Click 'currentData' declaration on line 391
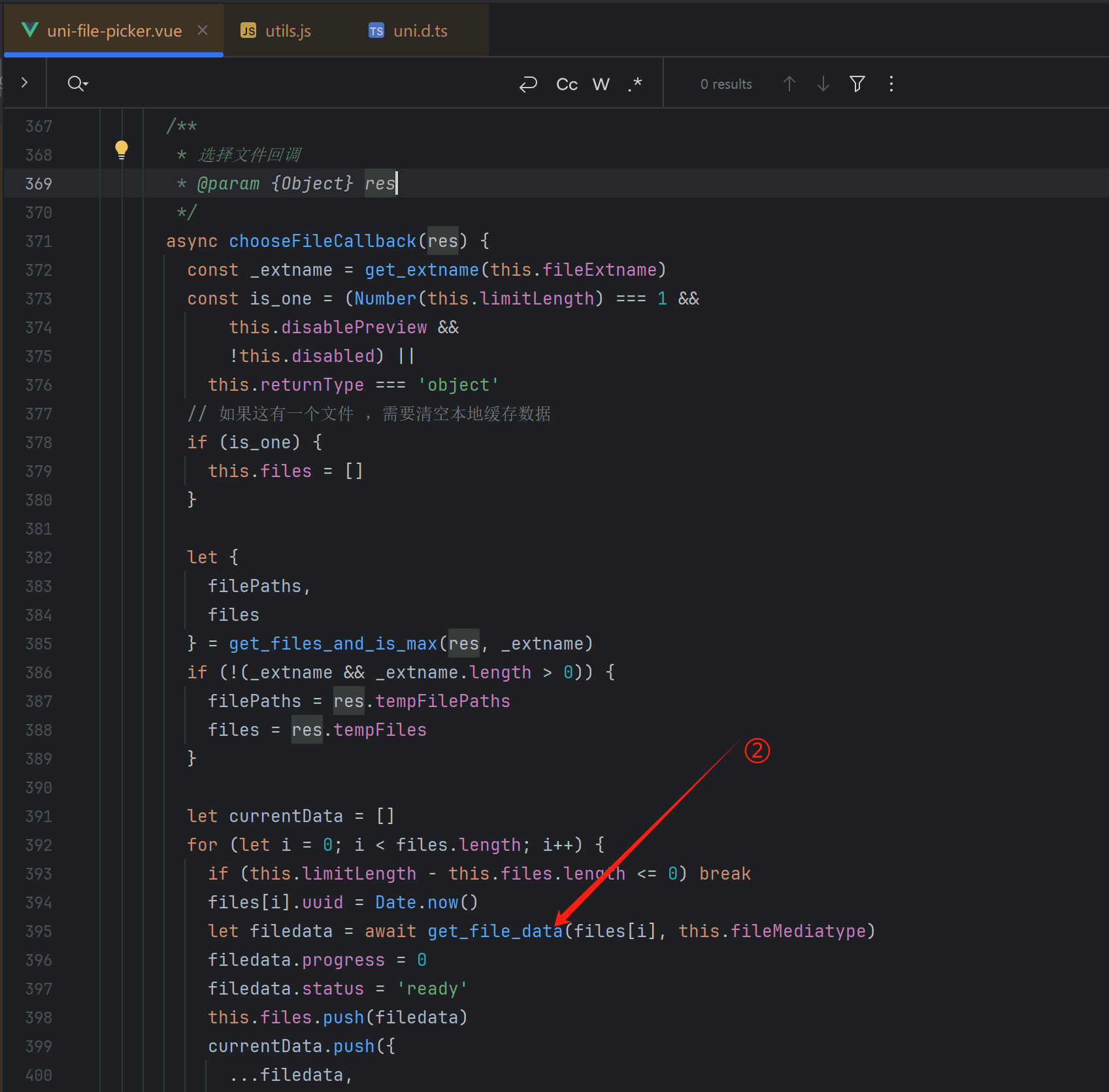This screenshot has height=1092, width=1109. click(x=286, y=816)
